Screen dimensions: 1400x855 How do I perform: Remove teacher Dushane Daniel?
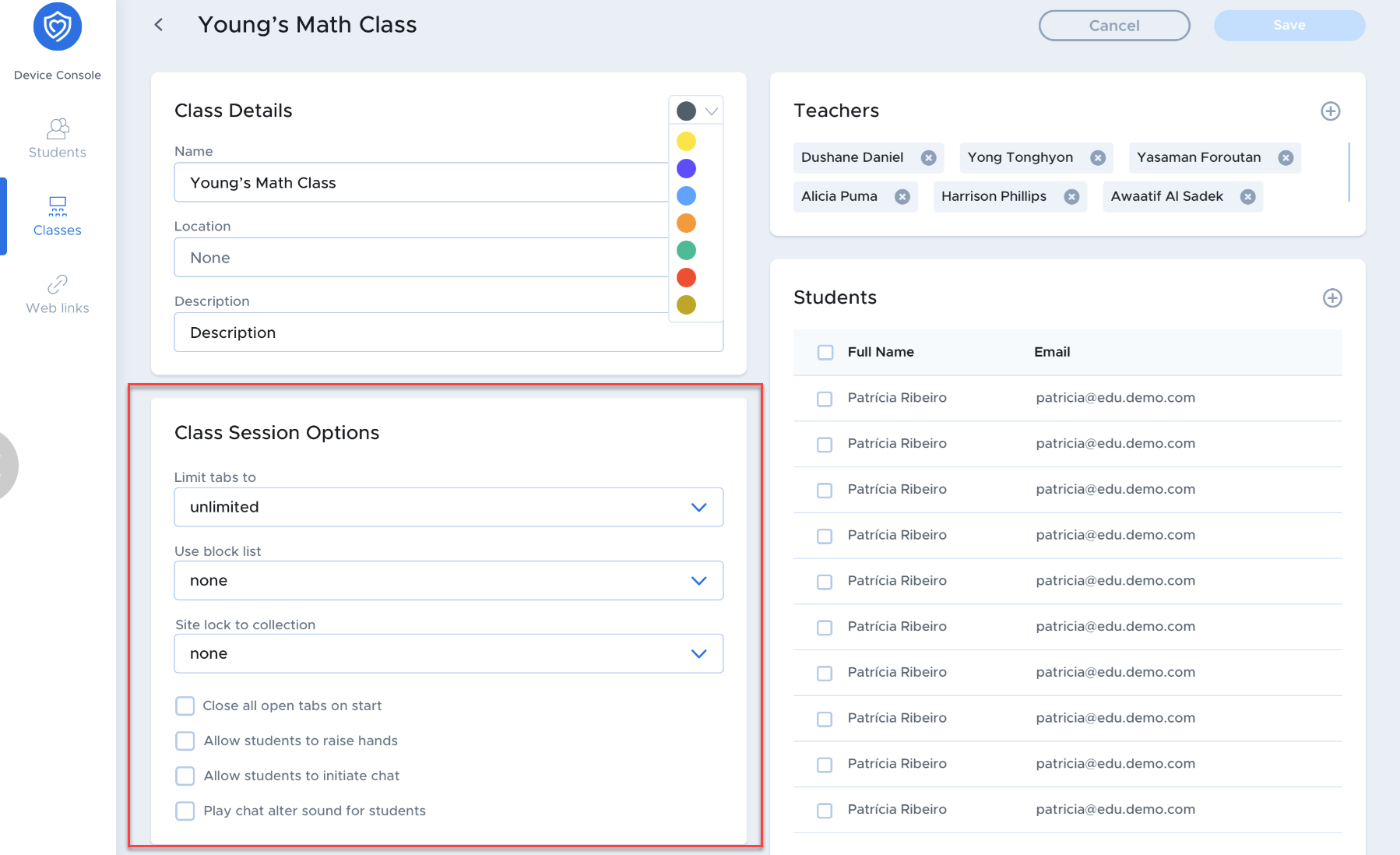point(928,158)
